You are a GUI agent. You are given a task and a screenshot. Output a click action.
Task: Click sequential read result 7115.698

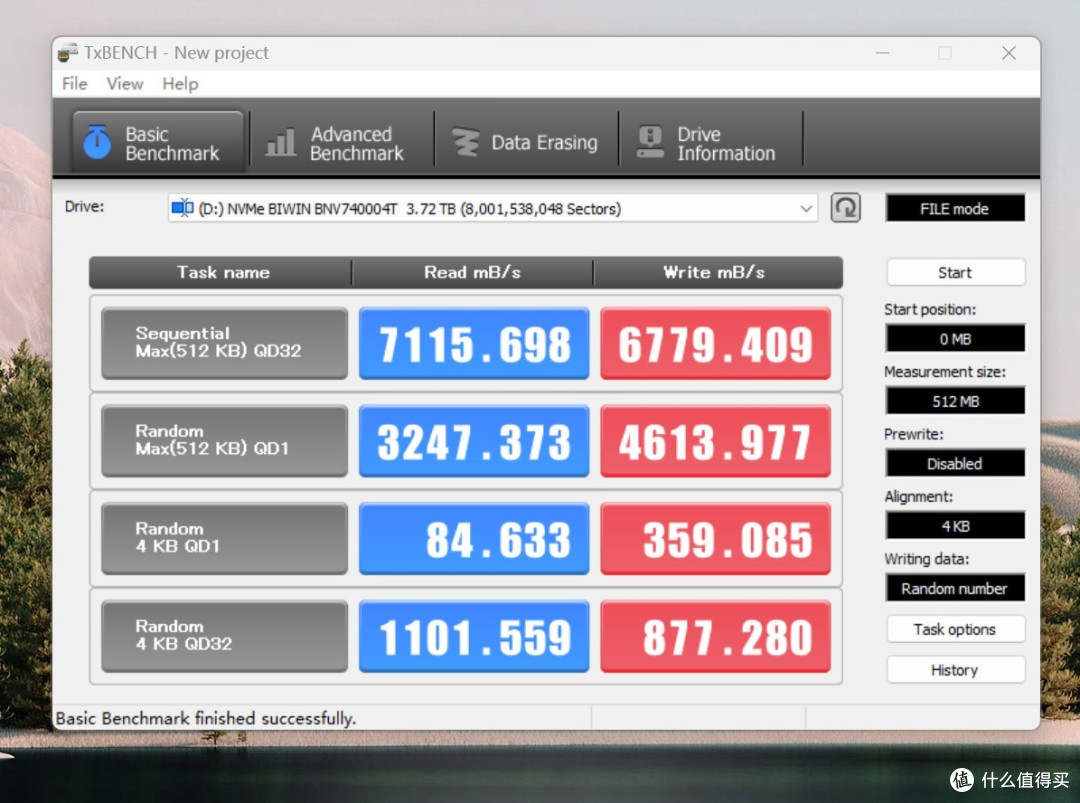[x=474, y=343]
